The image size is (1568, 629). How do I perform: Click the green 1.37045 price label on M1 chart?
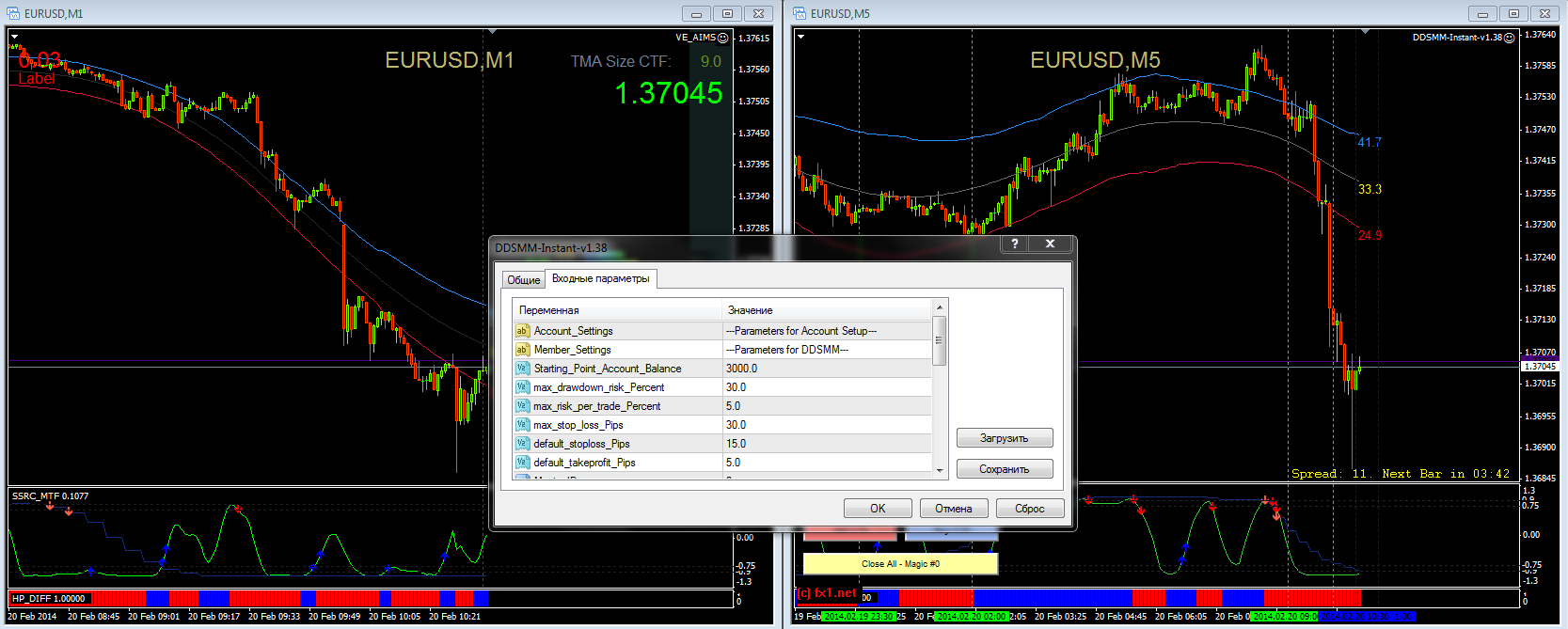click(669, 93)
